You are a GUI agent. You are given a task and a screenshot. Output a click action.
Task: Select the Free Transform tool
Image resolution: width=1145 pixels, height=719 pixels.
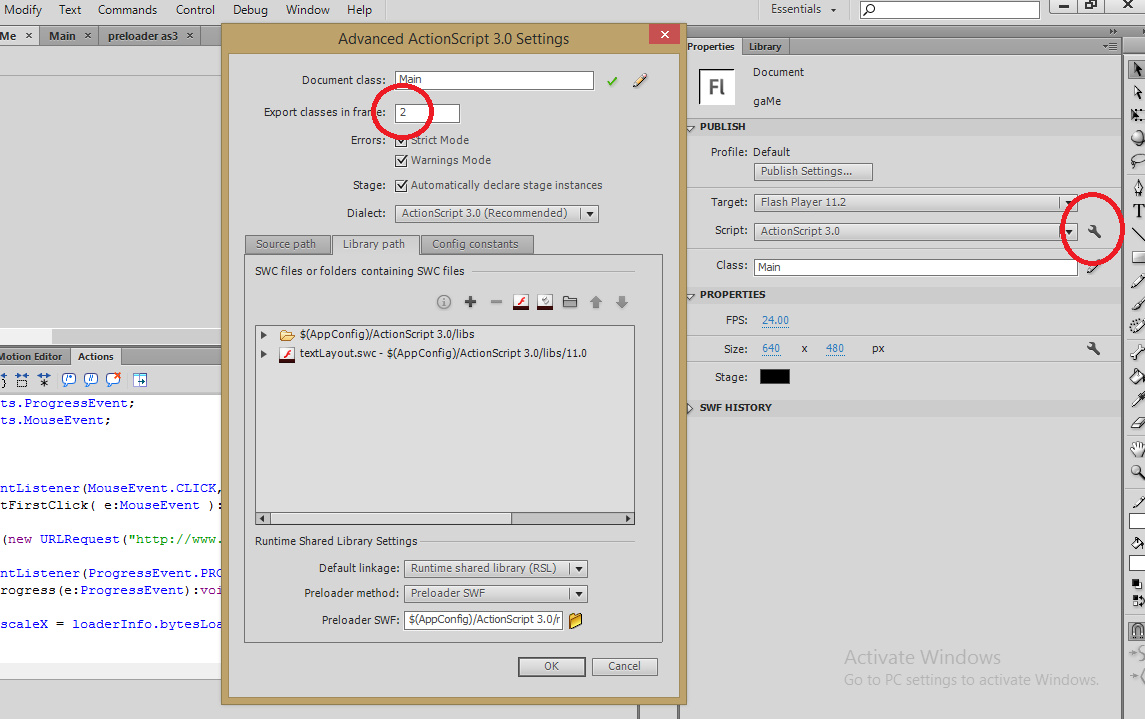coord(1137,115)
